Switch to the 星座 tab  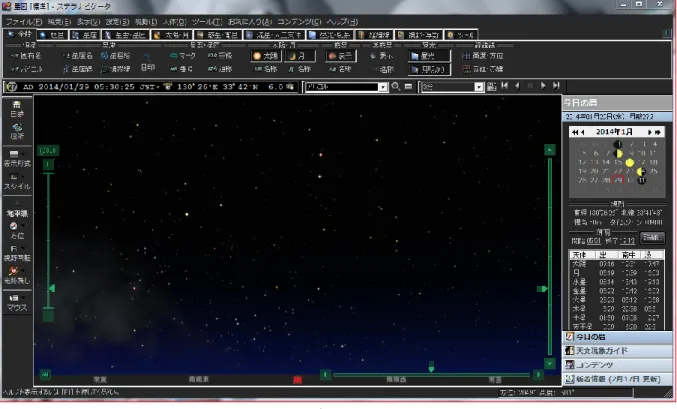(85, 35)
